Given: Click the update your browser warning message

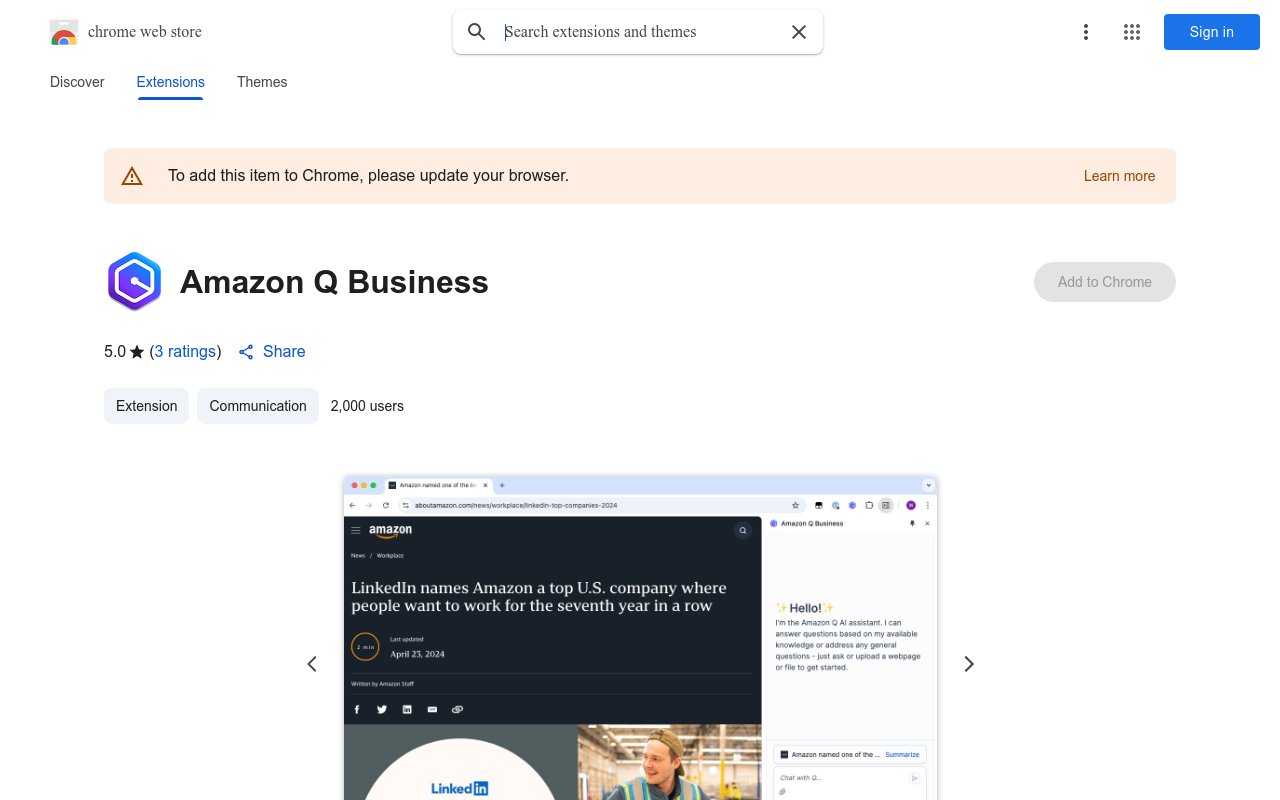Looking at the screenshot, I should [368, 176].
